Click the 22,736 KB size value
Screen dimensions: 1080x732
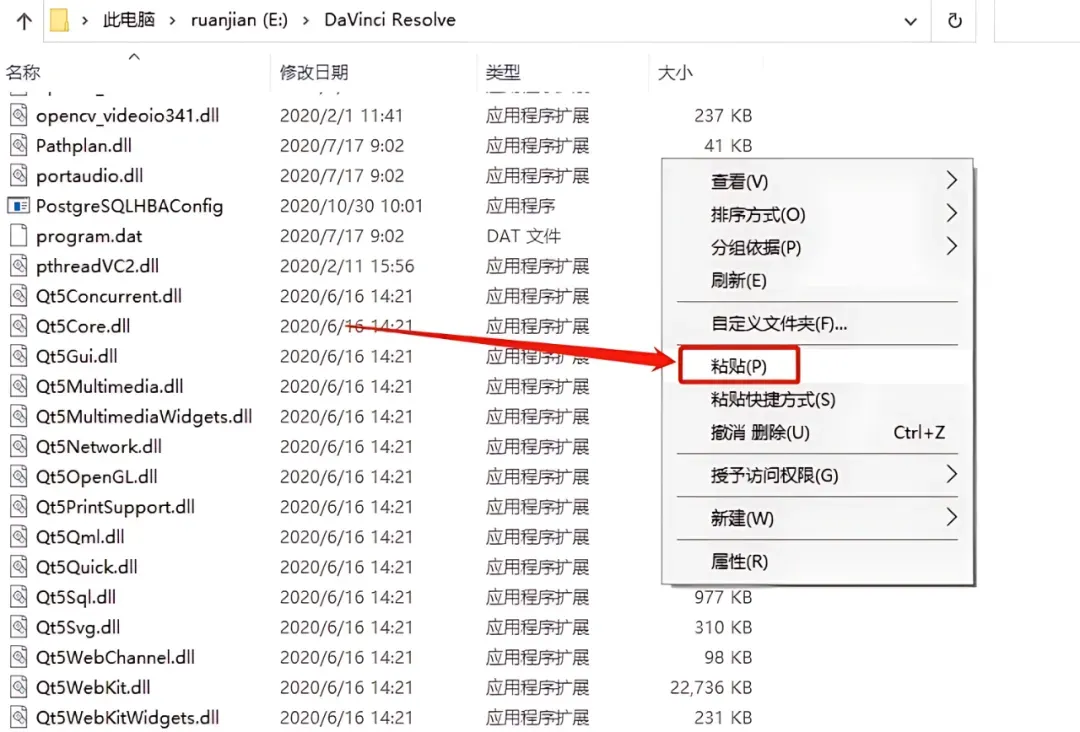click(x=711, y=687)
